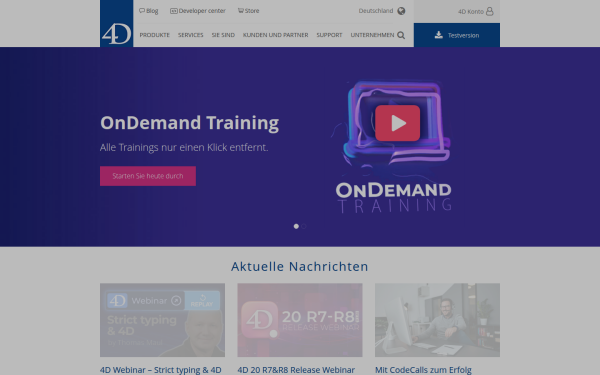600x375 pixels.
Task: Click the search magnifier icon
Action: (x=401, y=35)
